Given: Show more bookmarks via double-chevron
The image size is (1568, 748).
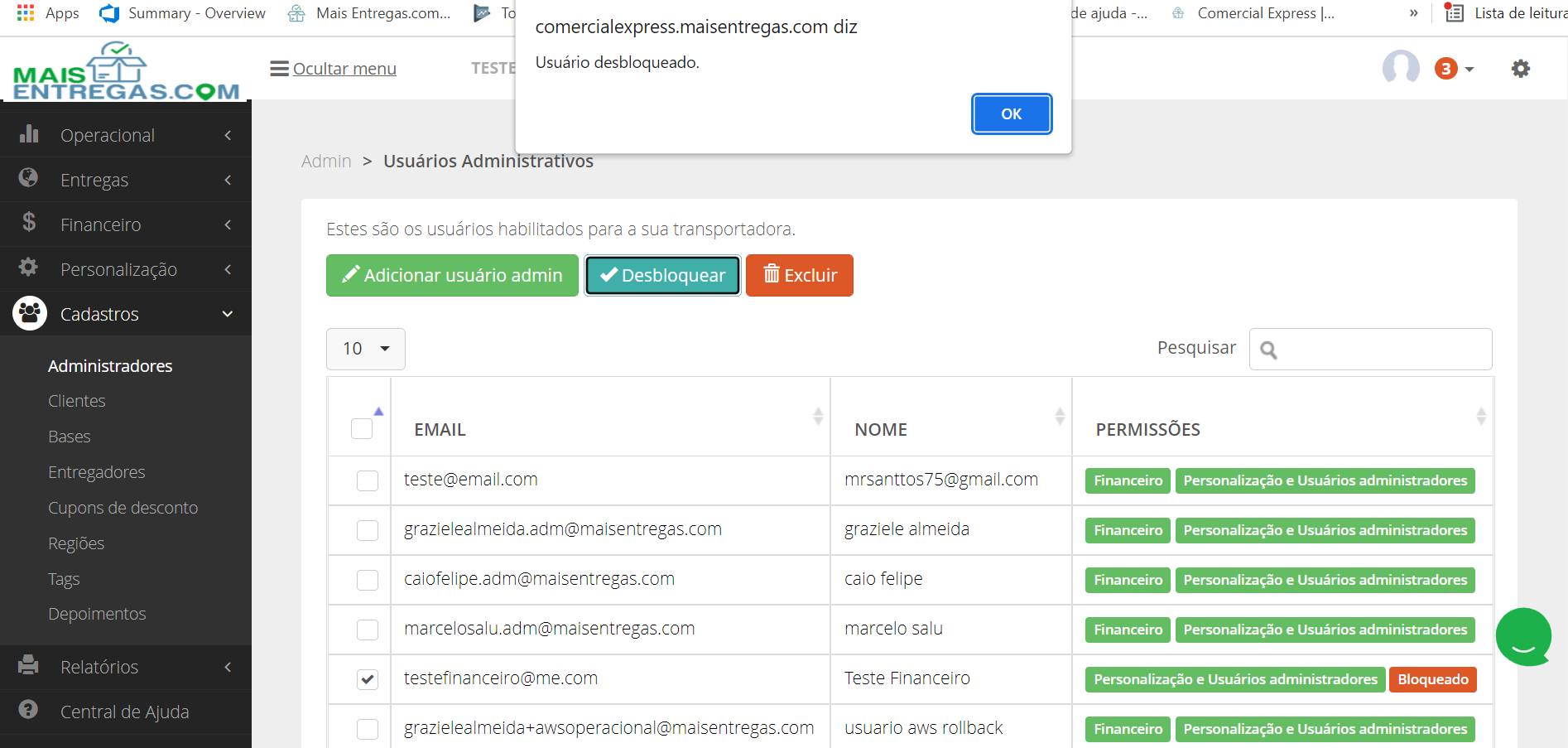Looking at the screenshot, I should (1414, 13).
